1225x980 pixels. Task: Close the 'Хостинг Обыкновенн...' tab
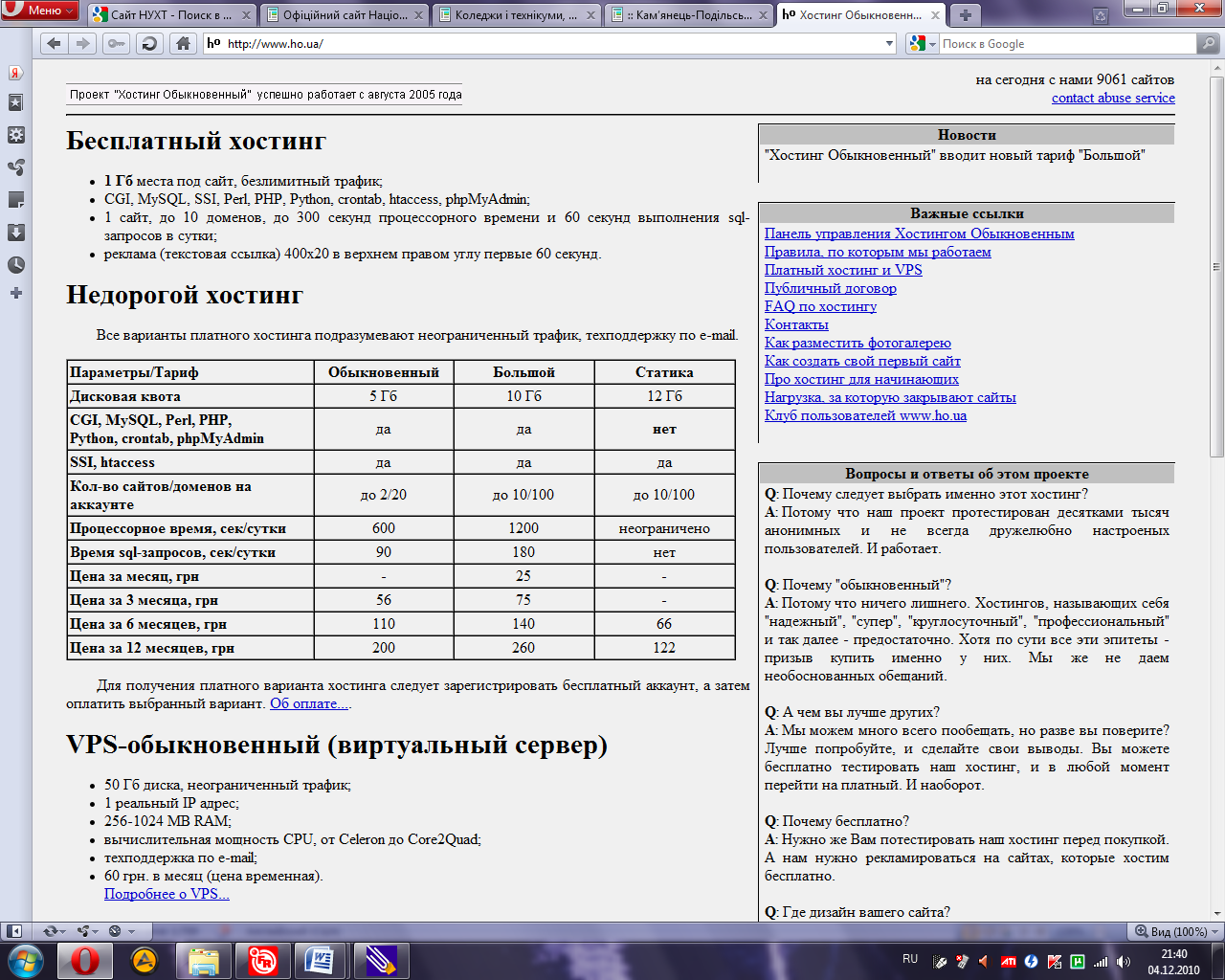[x=935, y=15]
